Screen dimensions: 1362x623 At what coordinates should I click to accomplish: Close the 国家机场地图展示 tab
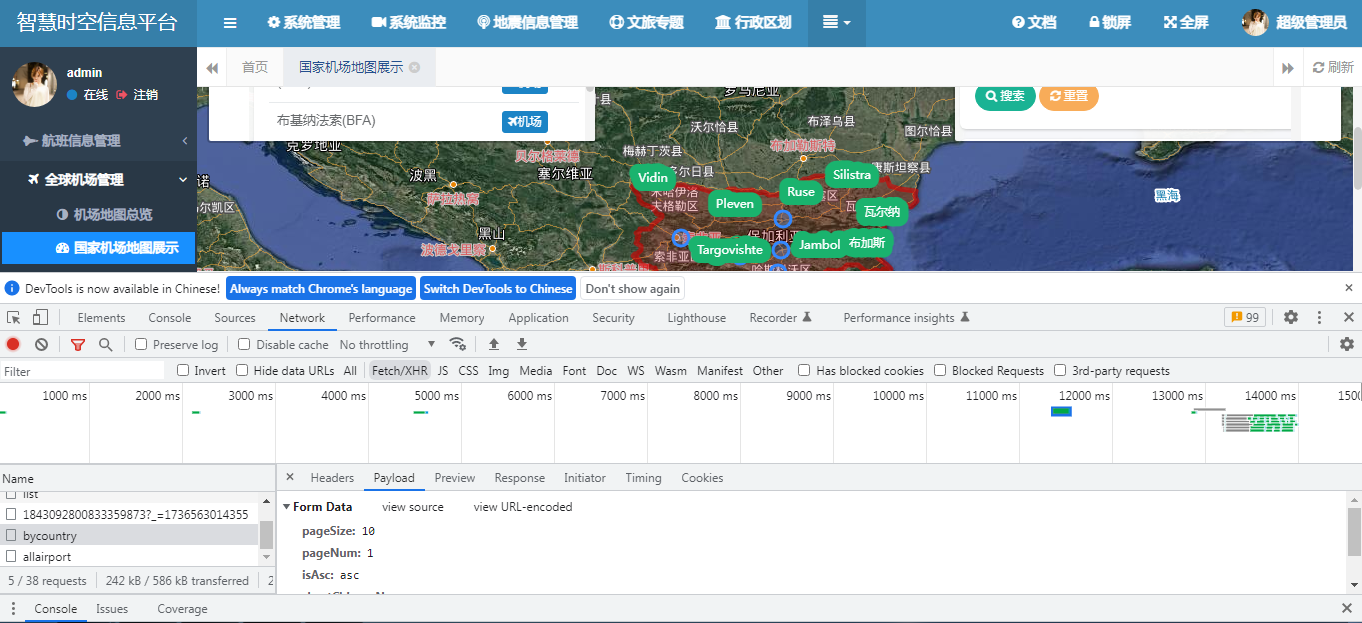(415, 67)
